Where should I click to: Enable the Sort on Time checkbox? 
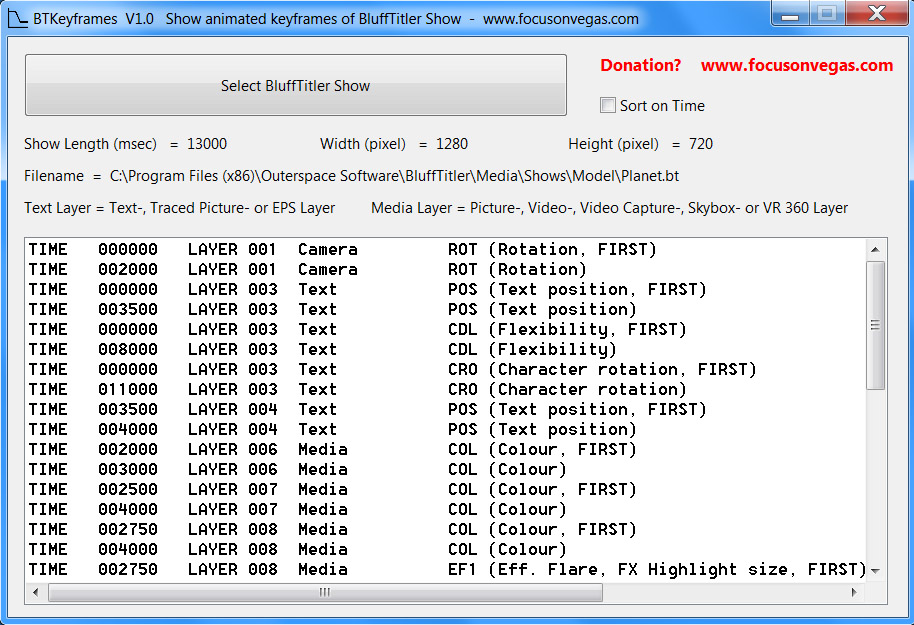(x=608, y=105)
